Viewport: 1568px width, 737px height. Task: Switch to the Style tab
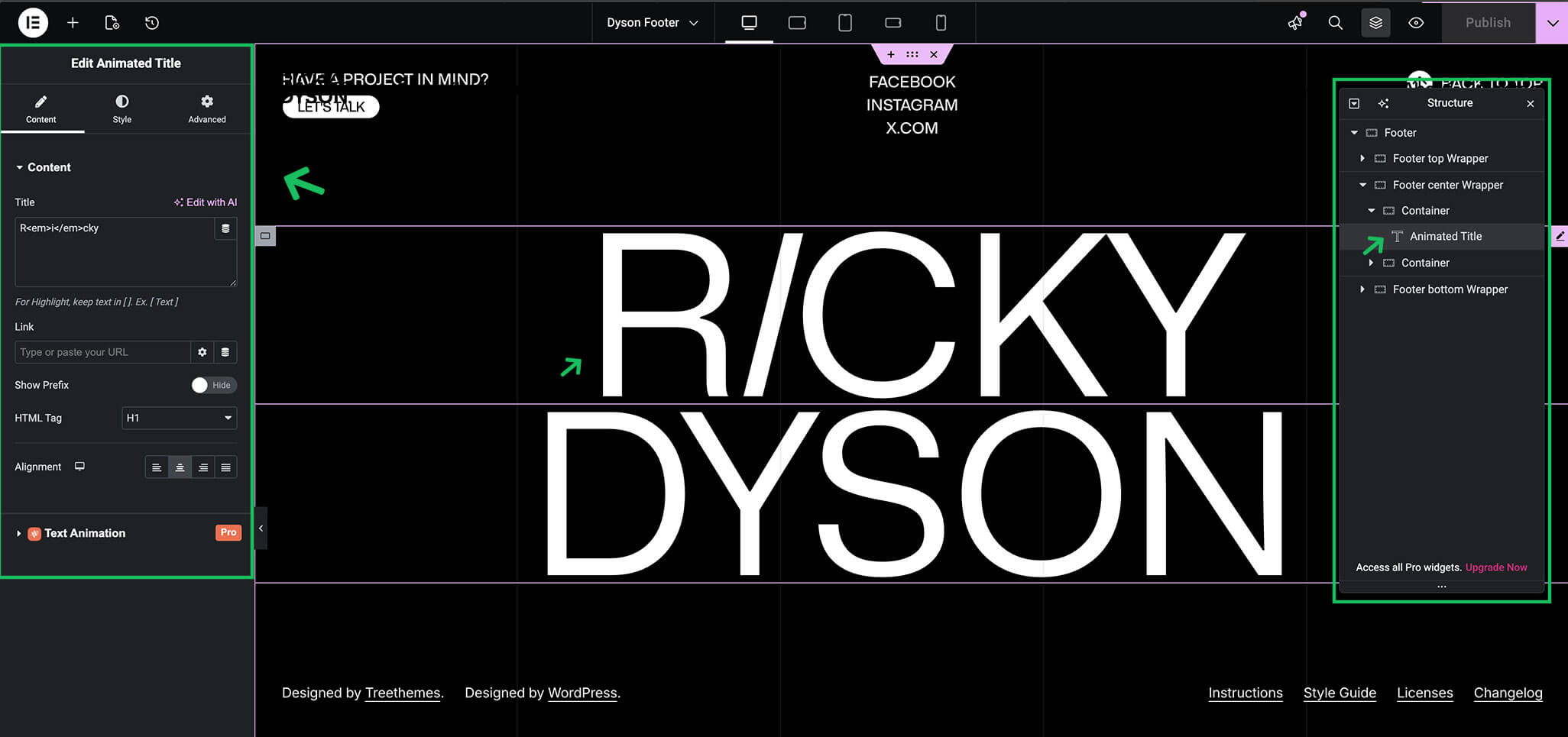[122, 108]
